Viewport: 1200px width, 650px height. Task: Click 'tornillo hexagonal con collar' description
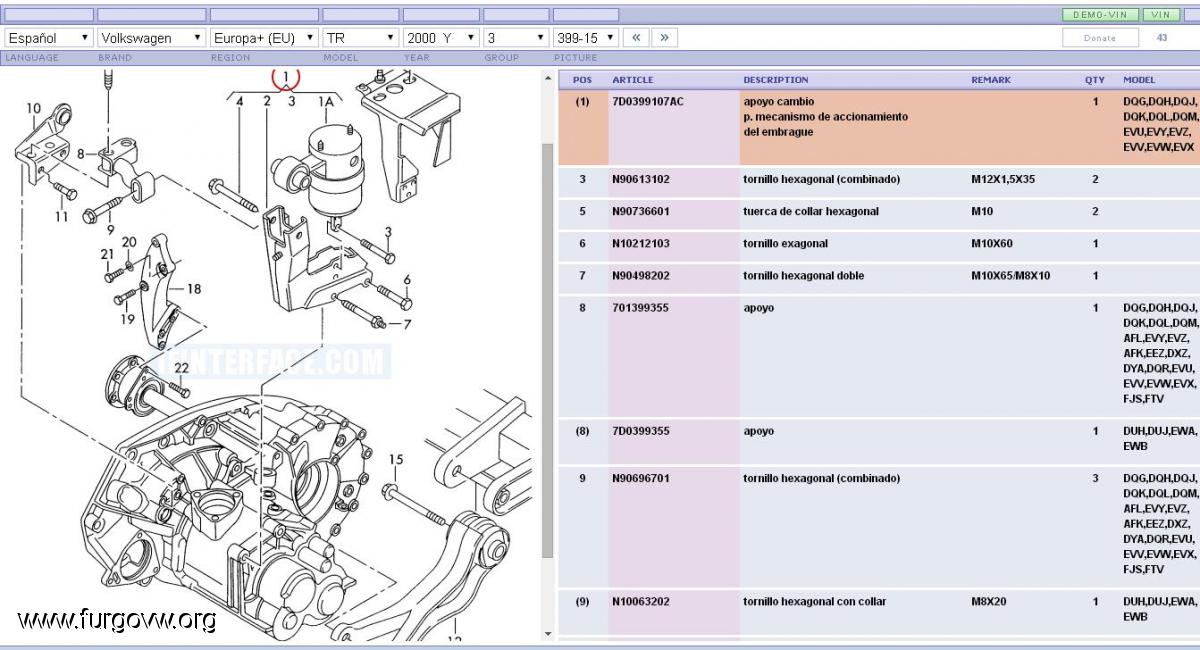point(815,601)
